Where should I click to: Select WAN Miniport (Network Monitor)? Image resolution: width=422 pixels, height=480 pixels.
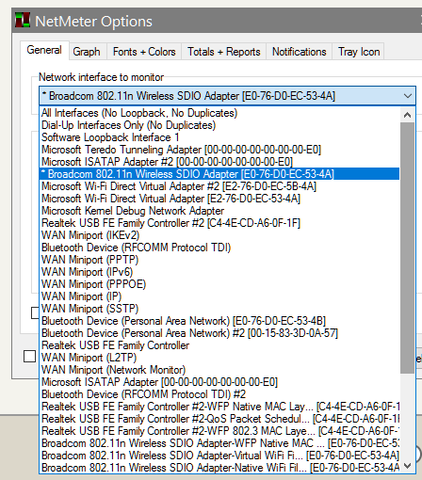(x=220, y=370)
